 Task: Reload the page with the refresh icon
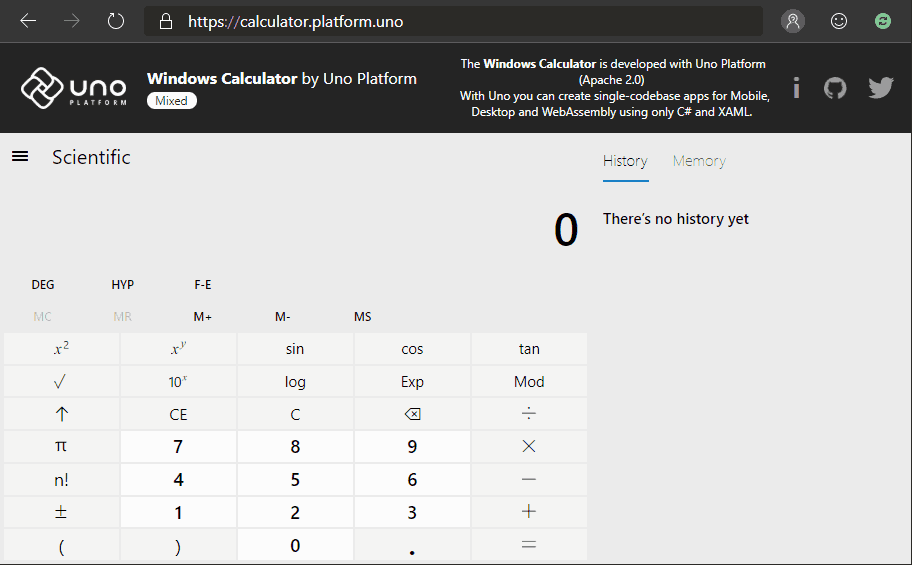[x=116, y=22]
